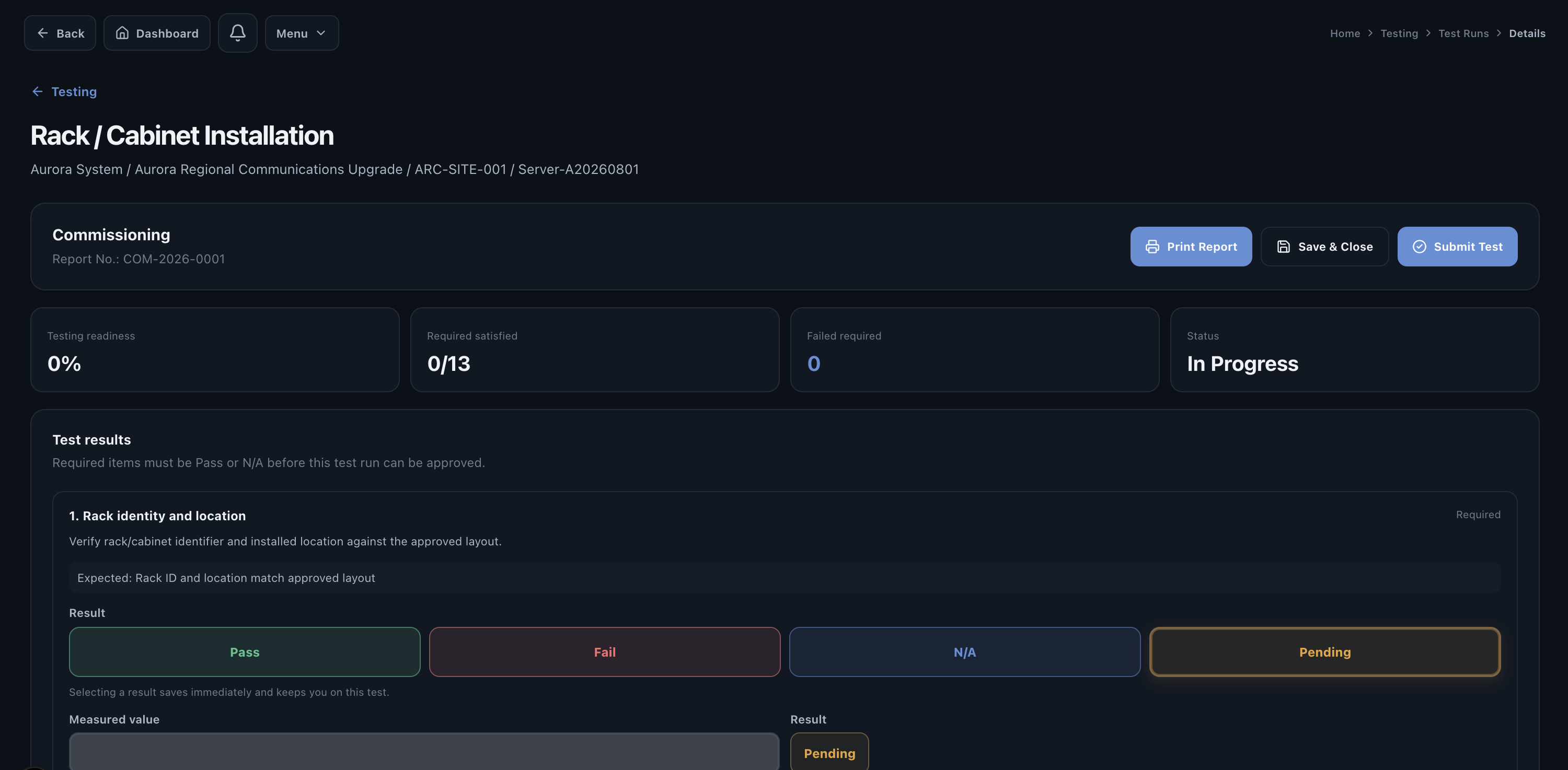Open notifications bell icon
This screenshot has width=1568, height=770.
click(x=237, y=33)
